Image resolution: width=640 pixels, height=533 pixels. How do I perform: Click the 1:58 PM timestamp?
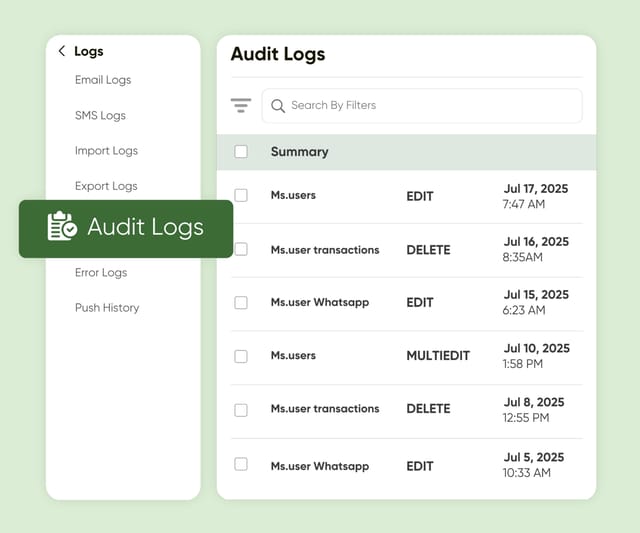pos(522,364)
